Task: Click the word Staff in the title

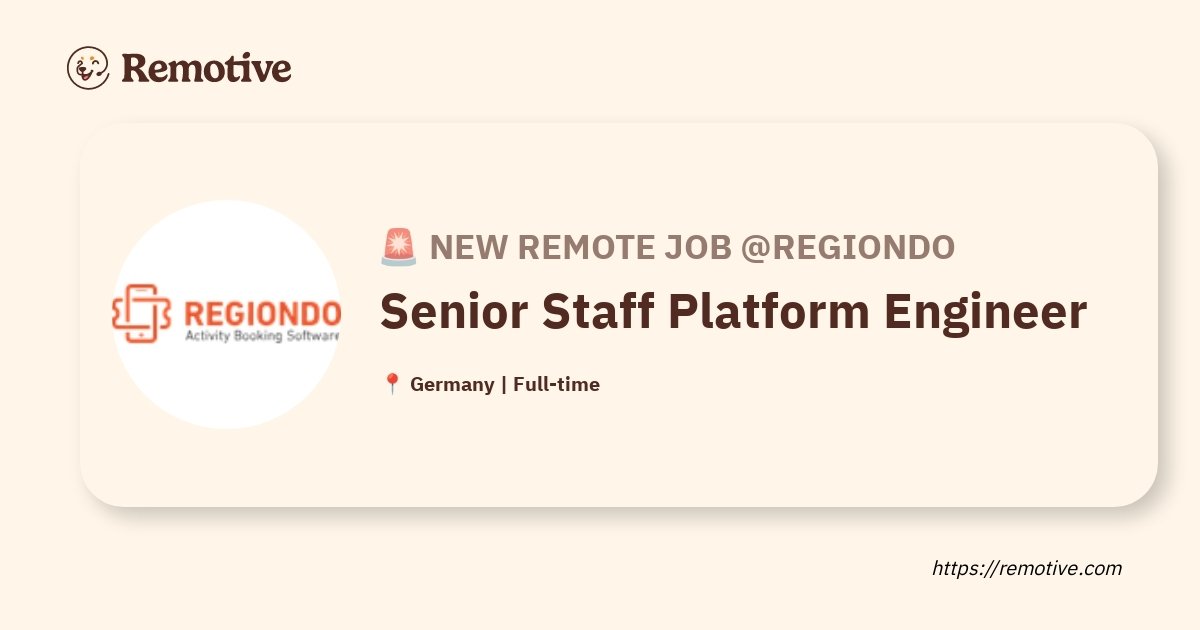Action: (x=598, y=313)
